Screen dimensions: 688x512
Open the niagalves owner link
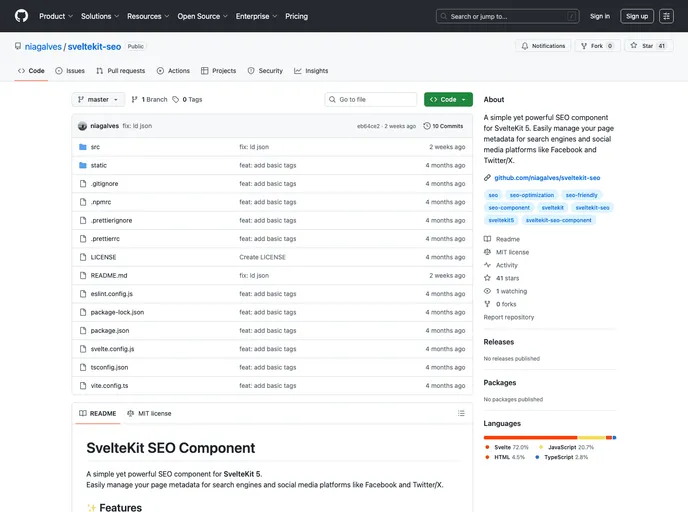[43, 47]
